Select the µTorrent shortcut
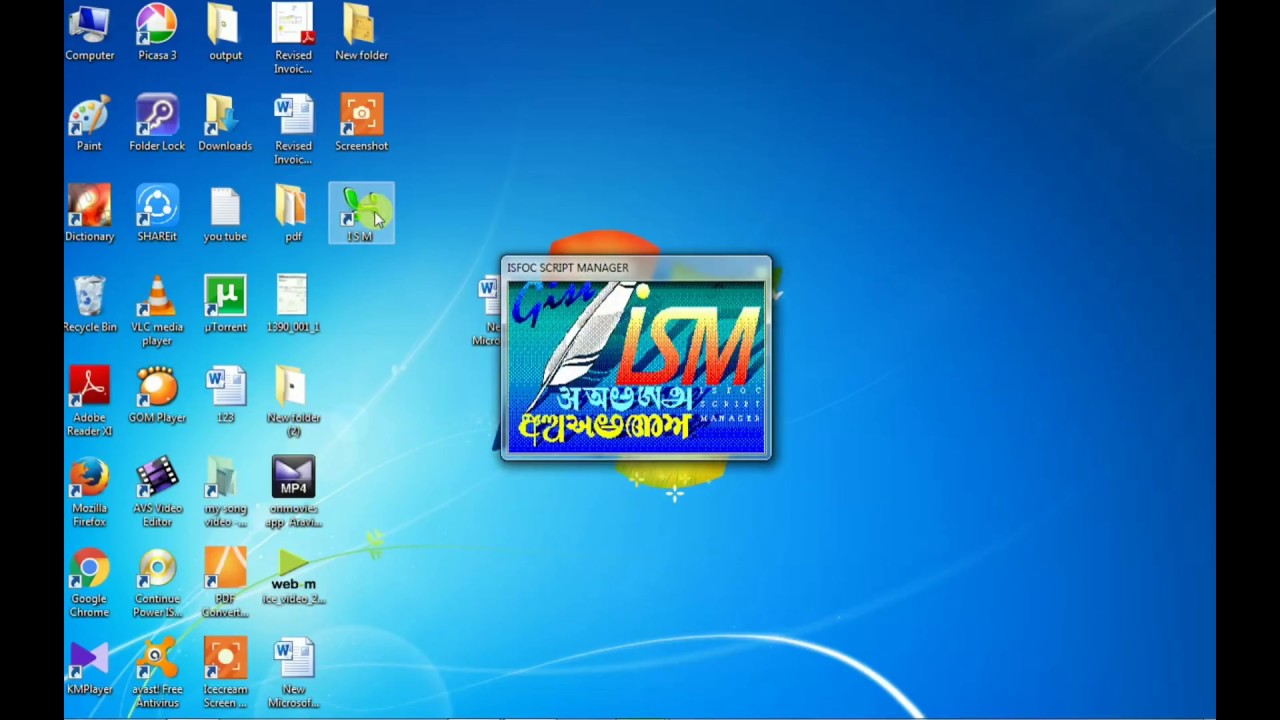 point(225,305)
